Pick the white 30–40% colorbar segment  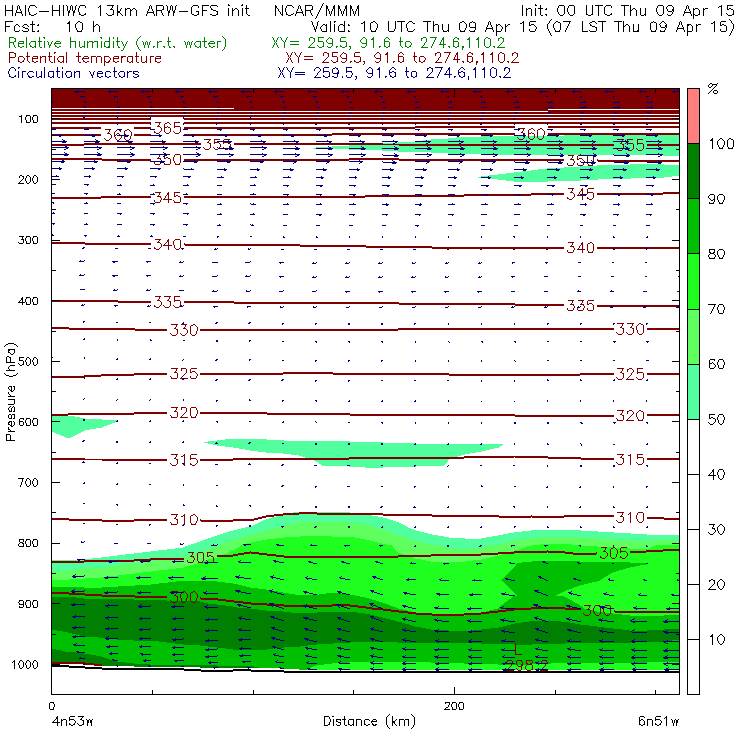(693, 502)
